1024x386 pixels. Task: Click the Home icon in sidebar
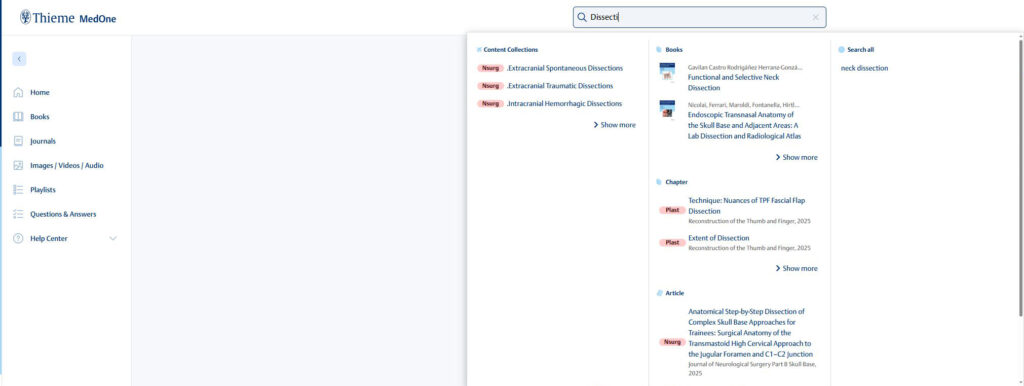[18, 92]
